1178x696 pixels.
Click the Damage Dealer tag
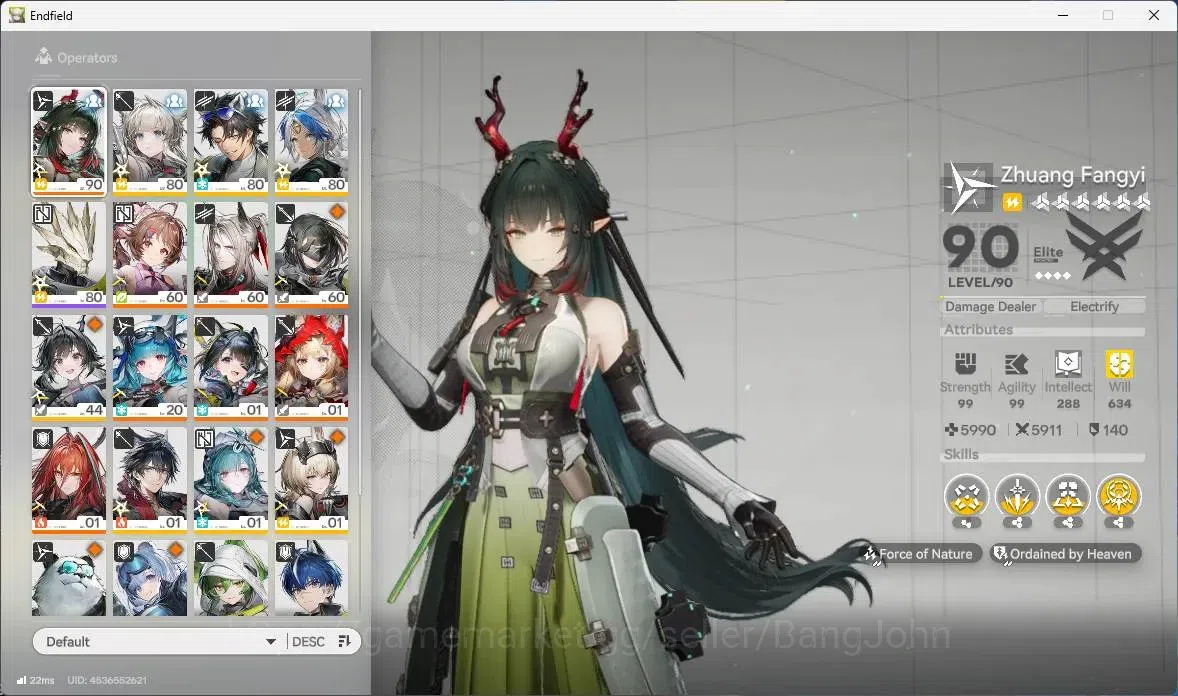pyautogui.click(x=990, y=307)
